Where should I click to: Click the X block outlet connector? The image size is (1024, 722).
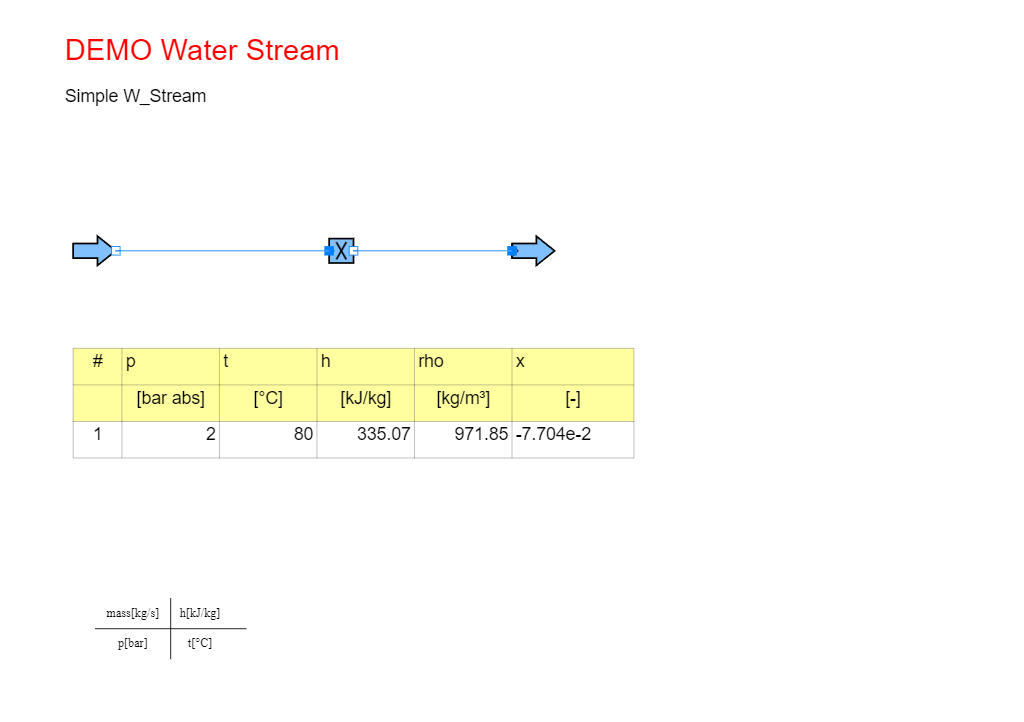pos(354,251)
